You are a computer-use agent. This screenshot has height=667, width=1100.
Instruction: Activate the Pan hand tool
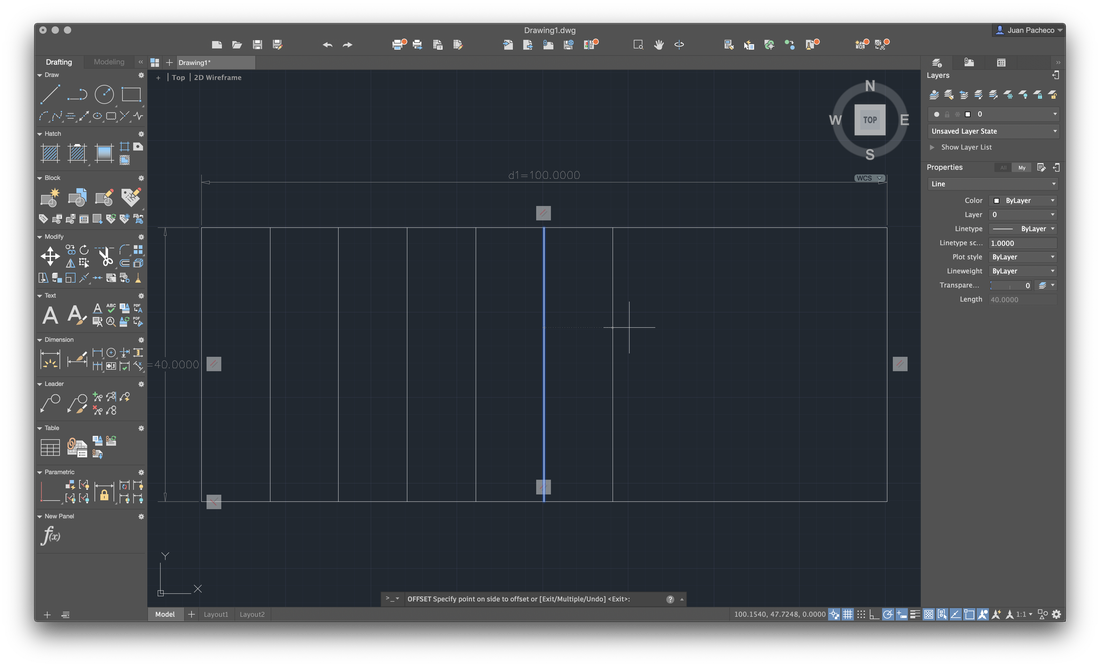click(659, 45)
